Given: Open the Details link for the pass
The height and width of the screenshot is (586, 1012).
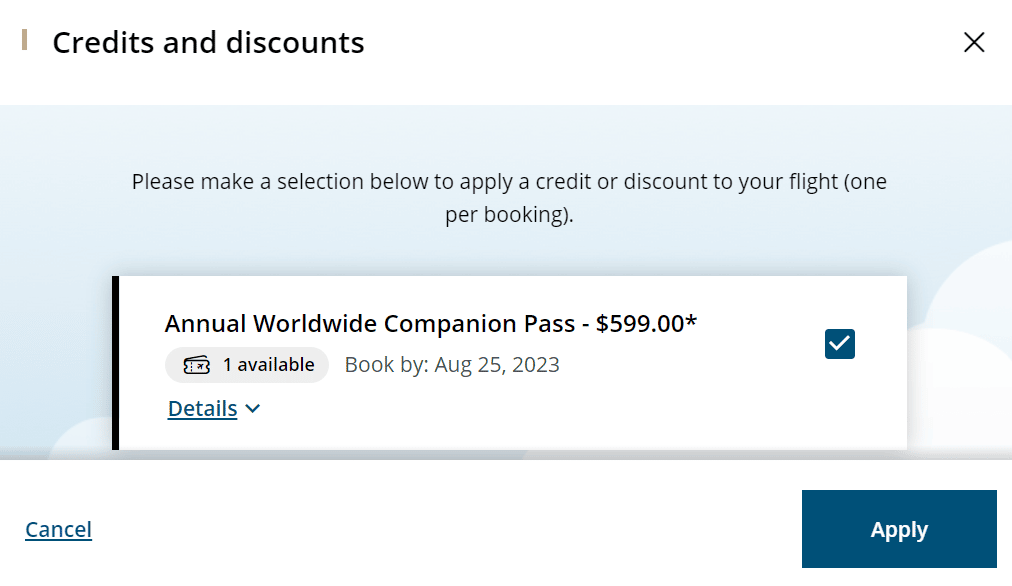Looking at the screenshot, I should [202, 408].
